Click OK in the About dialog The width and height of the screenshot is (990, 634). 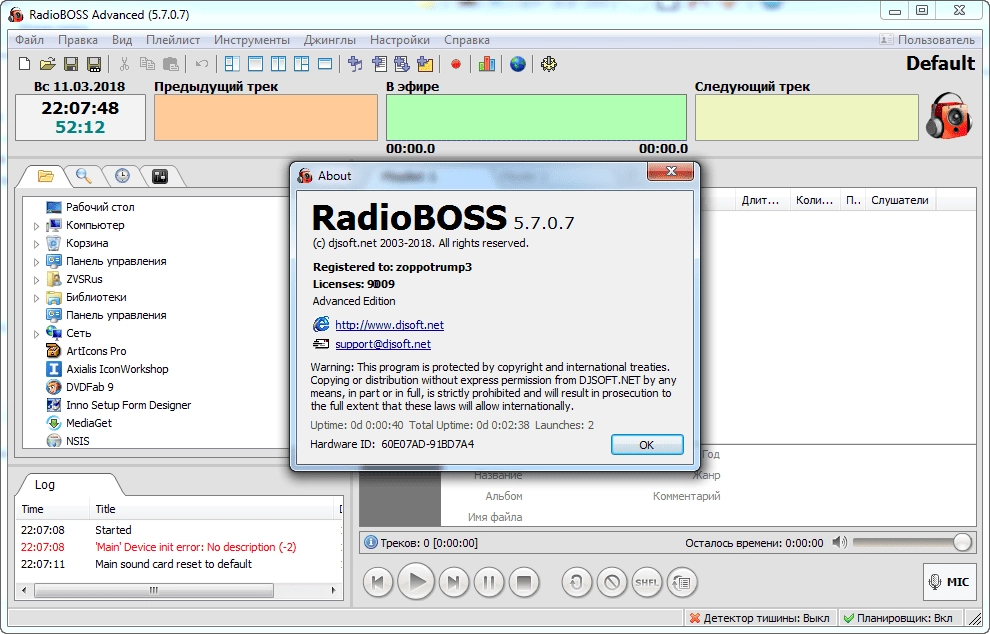(647, 445)
